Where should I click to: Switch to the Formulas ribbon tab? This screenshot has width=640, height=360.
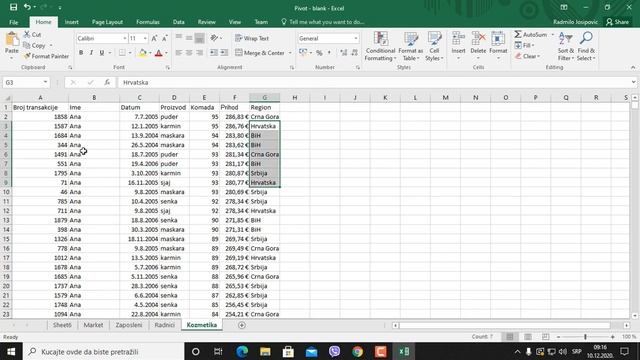click(148, 22)
